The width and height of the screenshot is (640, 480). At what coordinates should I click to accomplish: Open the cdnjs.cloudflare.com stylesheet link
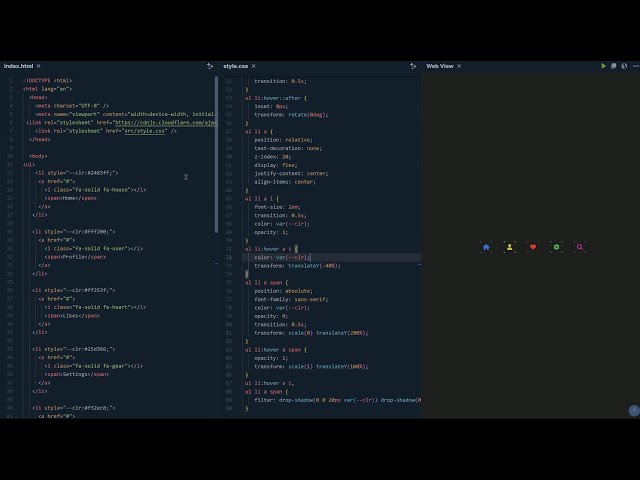pyautogui.click(x=166, y=122)
